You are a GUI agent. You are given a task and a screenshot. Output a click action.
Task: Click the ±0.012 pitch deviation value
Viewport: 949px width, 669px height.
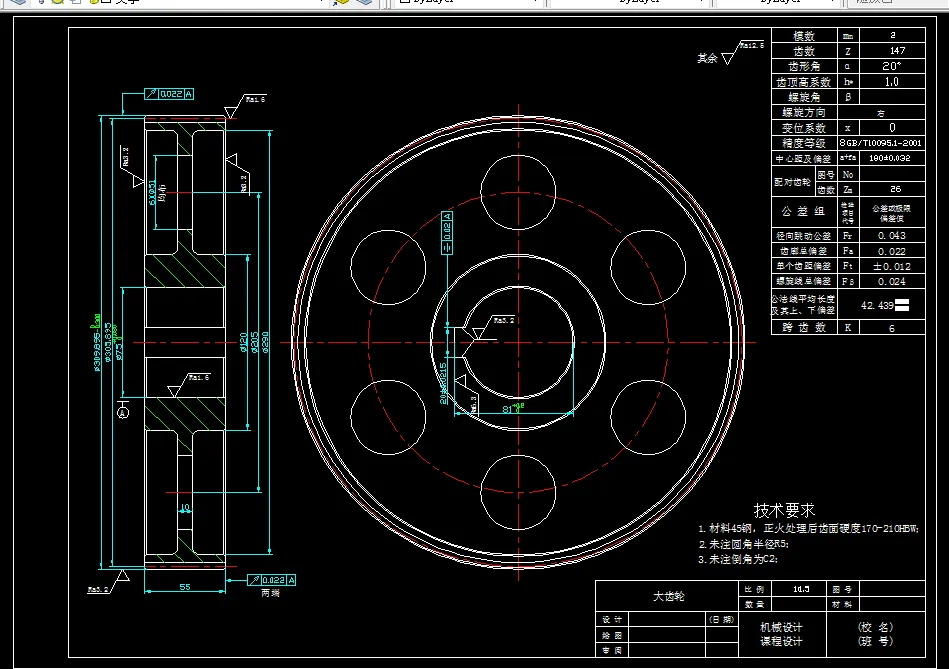[892, 266]
